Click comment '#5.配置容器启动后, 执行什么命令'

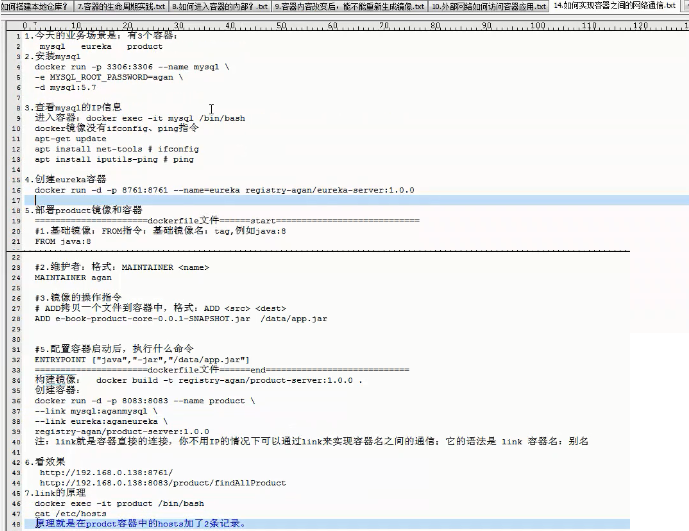pos(114,349)
